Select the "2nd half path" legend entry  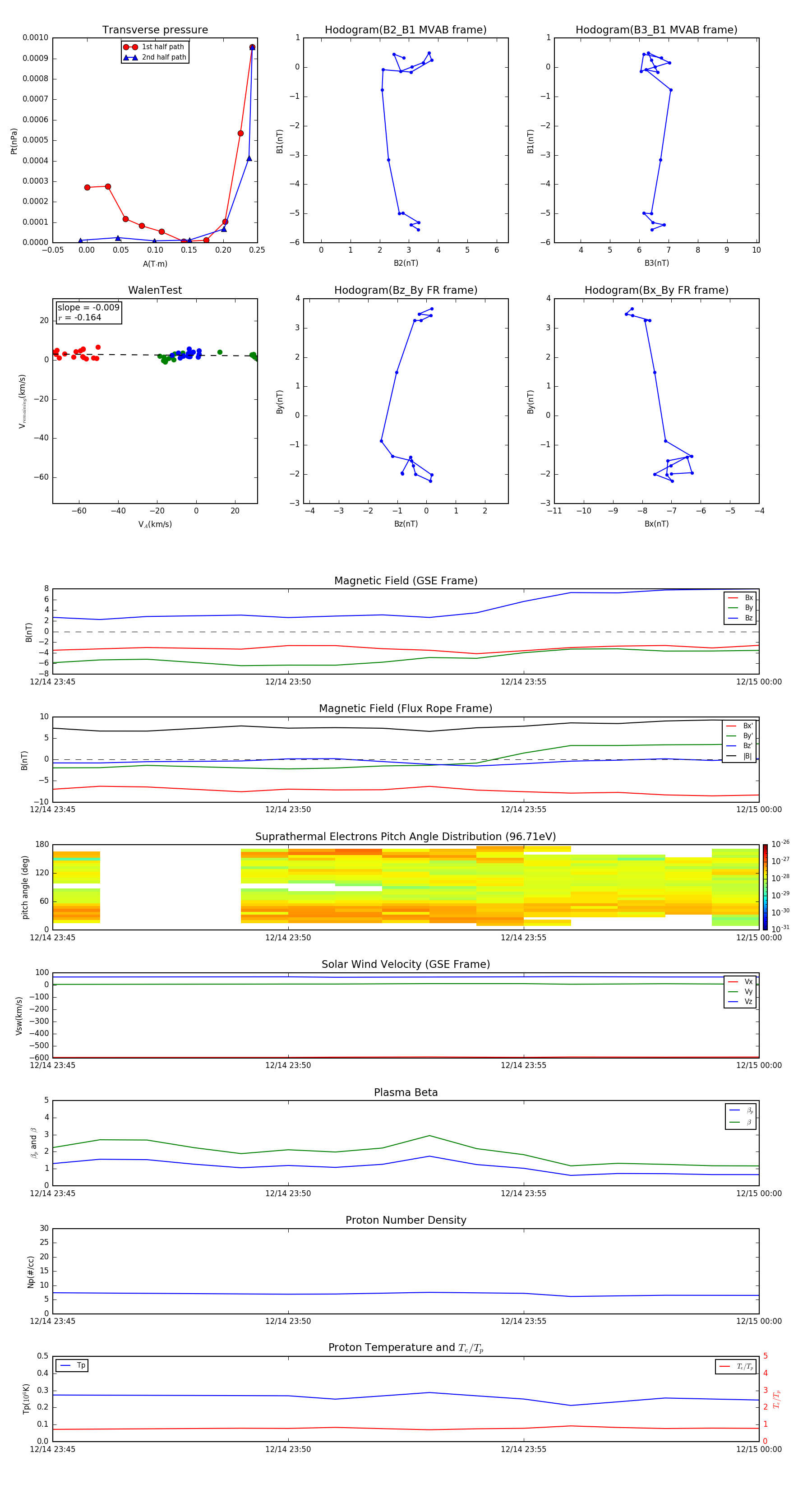click(155, 57)
